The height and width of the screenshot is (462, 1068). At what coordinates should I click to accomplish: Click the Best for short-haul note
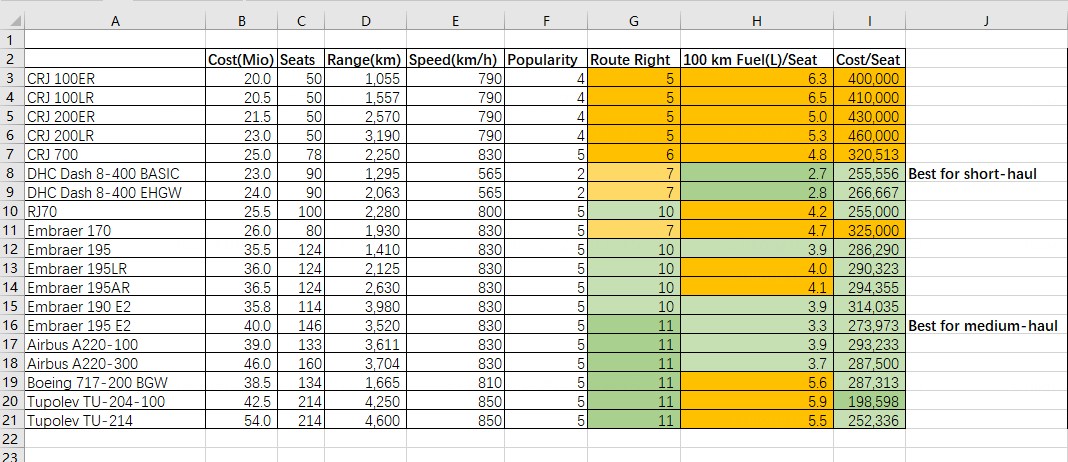[x=973, y=174]
